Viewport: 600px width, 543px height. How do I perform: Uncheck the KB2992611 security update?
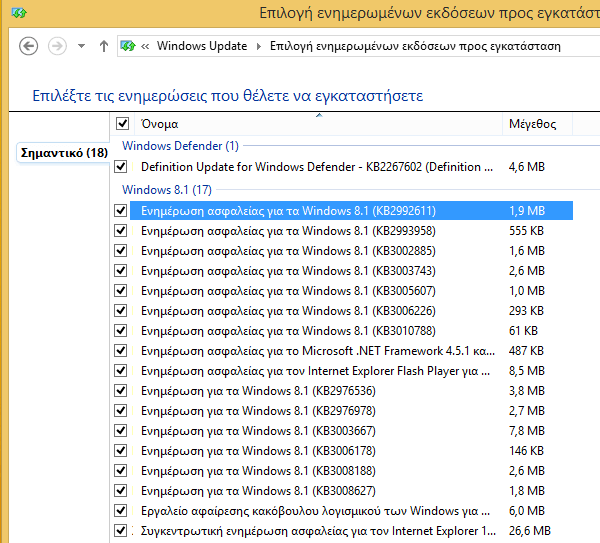coord(121,210)
